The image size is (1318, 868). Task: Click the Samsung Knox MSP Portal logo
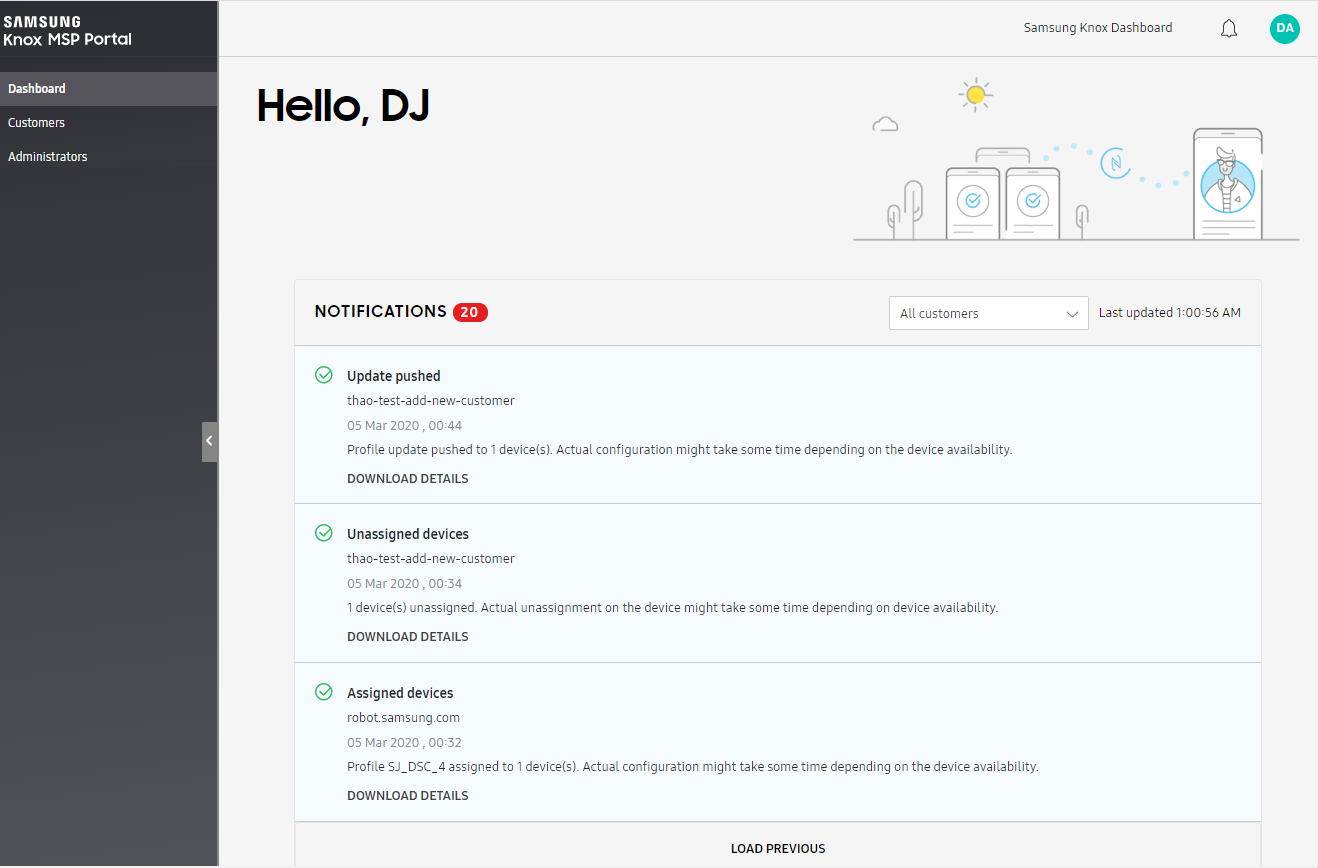(x=67, y=31)
